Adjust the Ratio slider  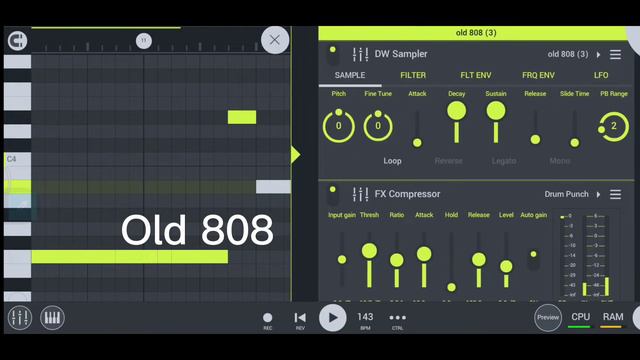(397, 260)
